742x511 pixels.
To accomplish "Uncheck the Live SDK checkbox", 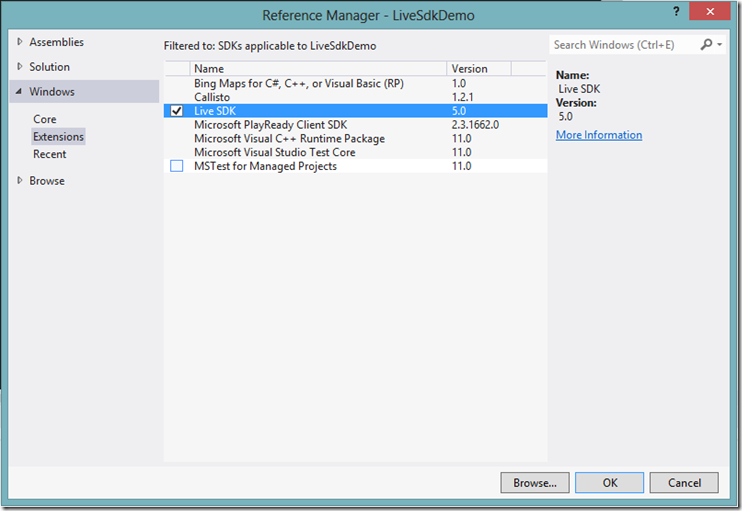I will tap(177, 111).
